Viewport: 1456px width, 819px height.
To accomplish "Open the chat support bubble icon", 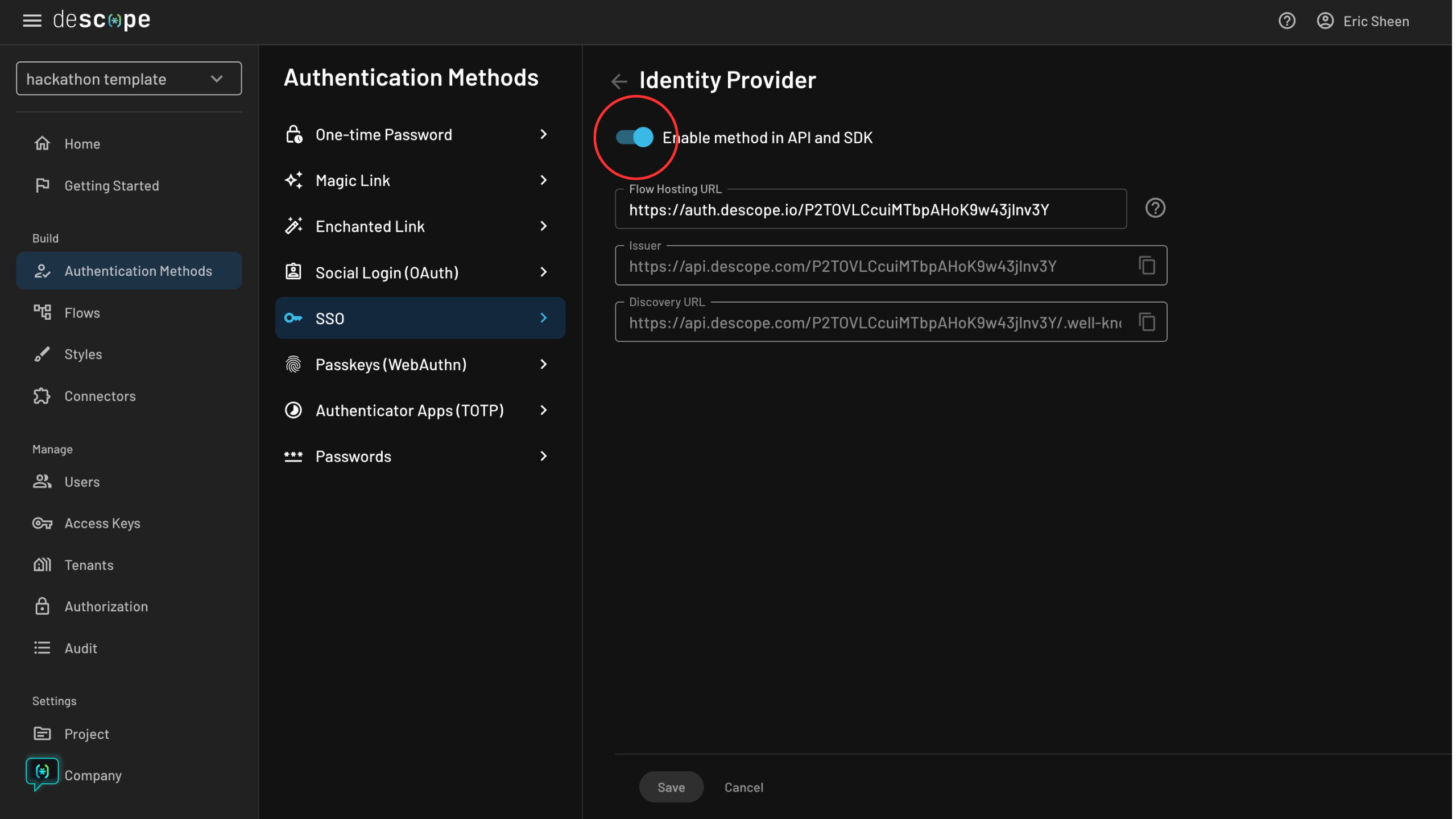I will click(x=42, y=773).
